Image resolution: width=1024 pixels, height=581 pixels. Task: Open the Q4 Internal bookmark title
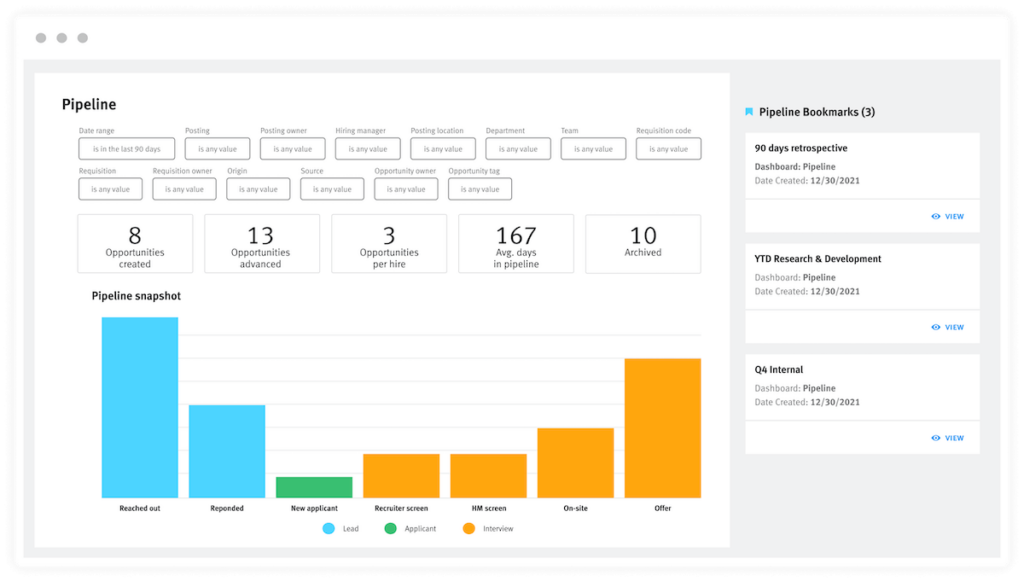(779, 370)
